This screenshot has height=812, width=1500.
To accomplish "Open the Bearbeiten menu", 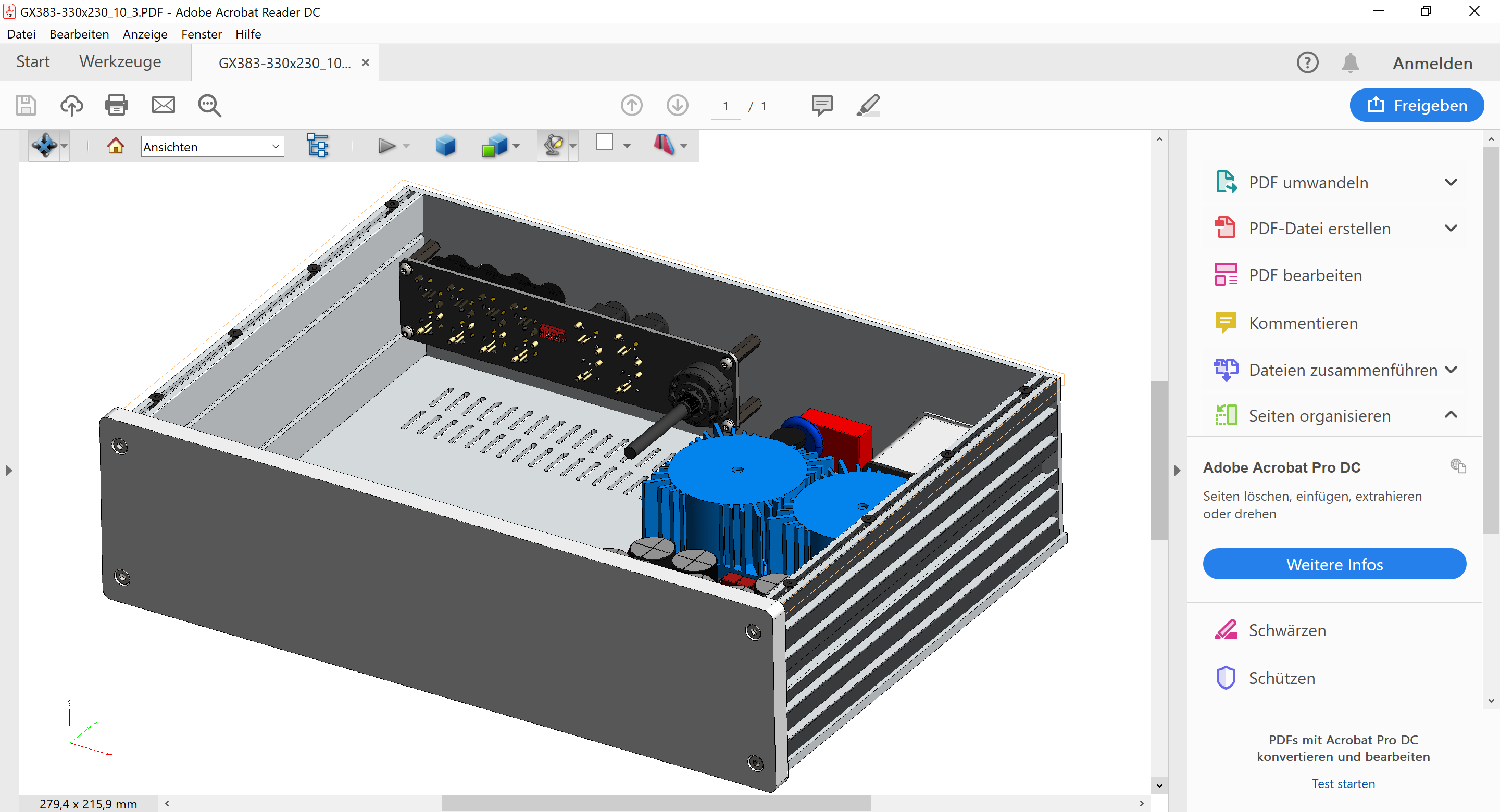I will coord(79,34).
